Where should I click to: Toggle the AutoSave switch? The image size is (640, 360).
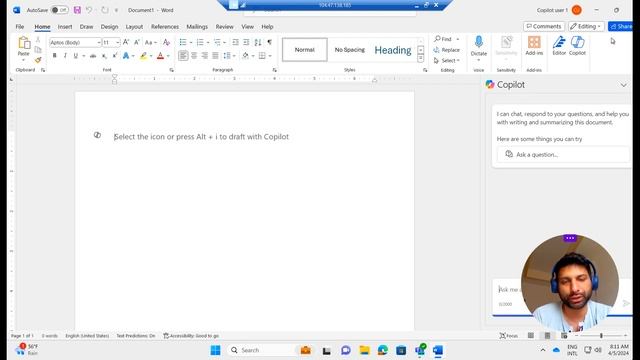click(x=60, y=10)
